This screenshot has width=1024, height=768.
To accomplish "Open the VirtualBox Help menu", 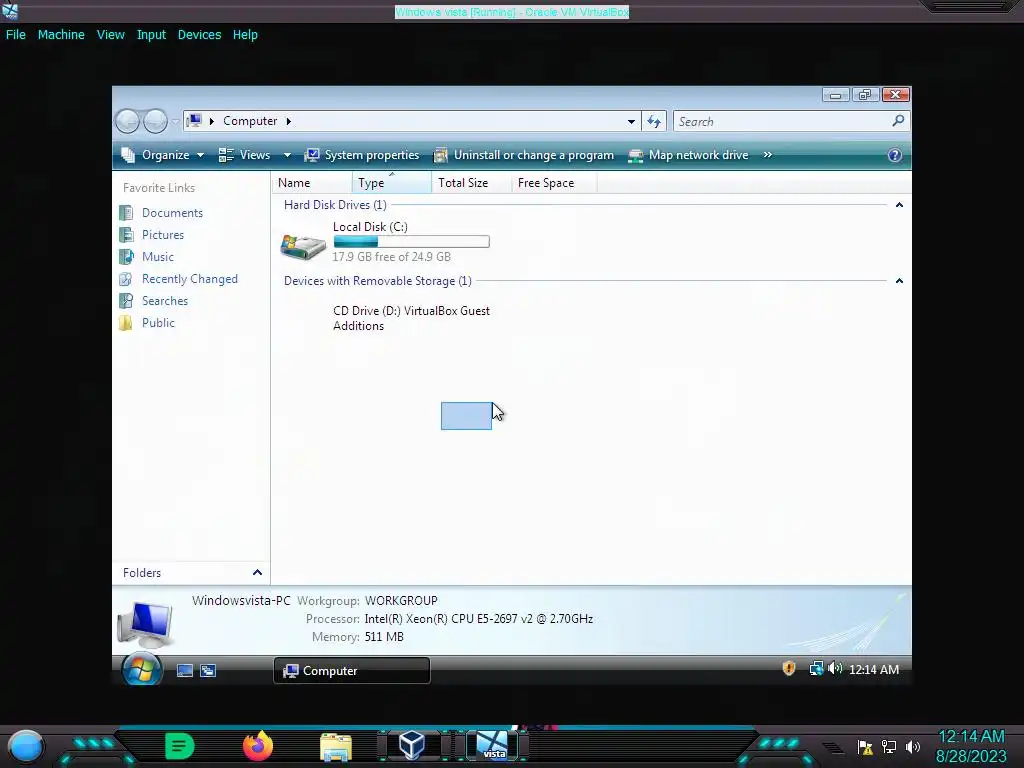I will 245,35.
